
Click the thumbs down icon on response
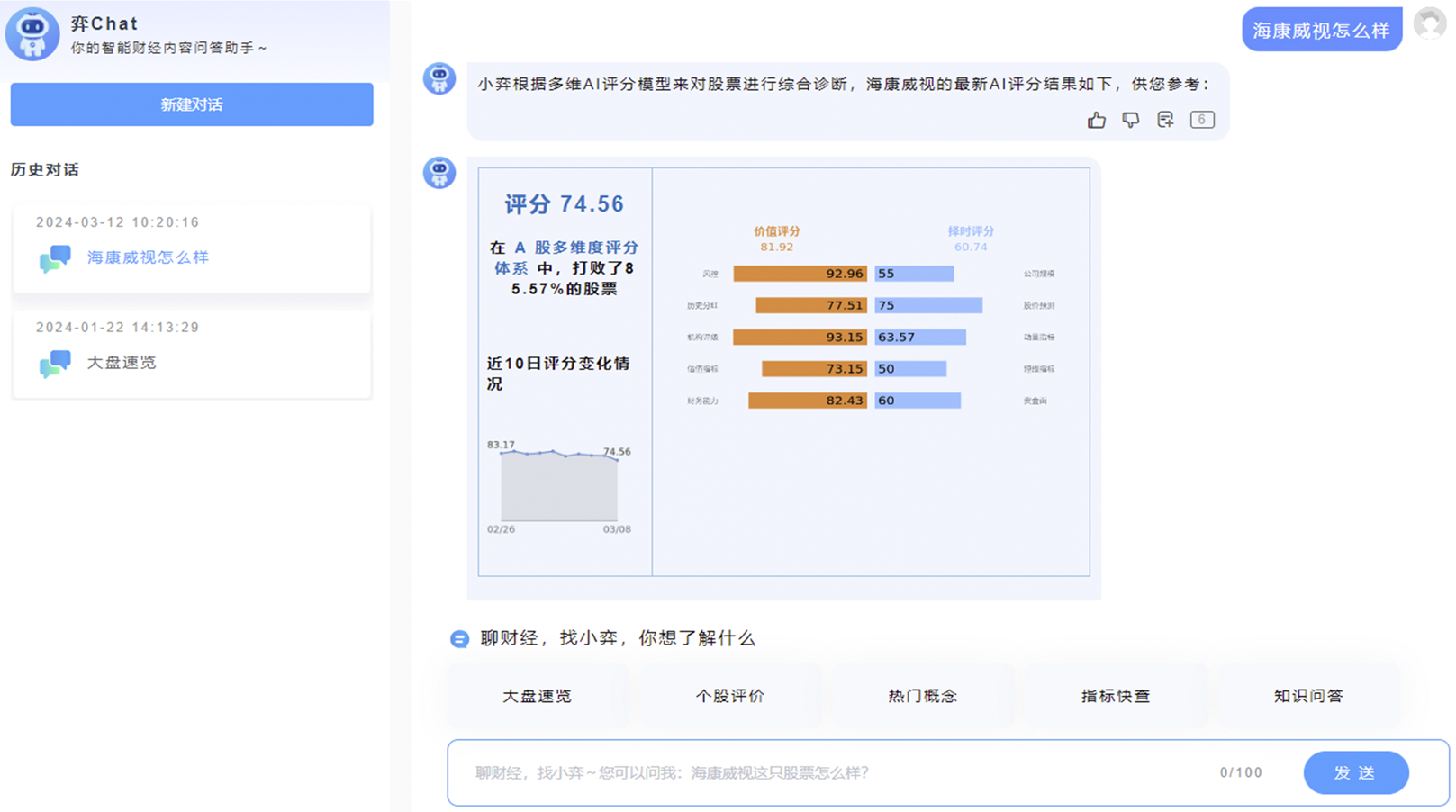[1130, 120]
